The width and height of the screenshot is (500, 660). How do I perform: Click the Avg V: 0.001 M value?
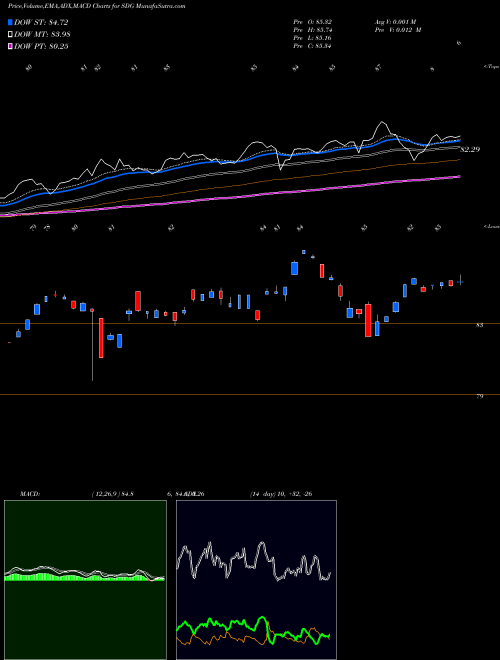click(396, 21)
